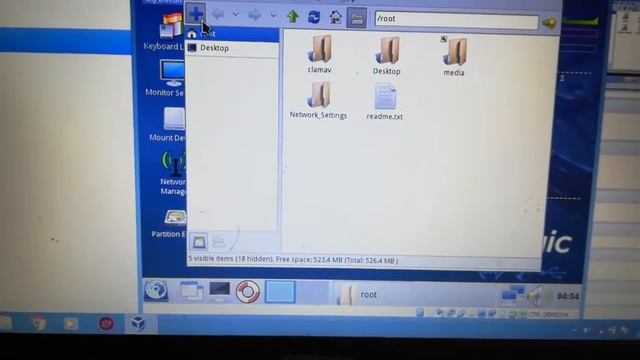Click the /root path entry field

(456, 20)
